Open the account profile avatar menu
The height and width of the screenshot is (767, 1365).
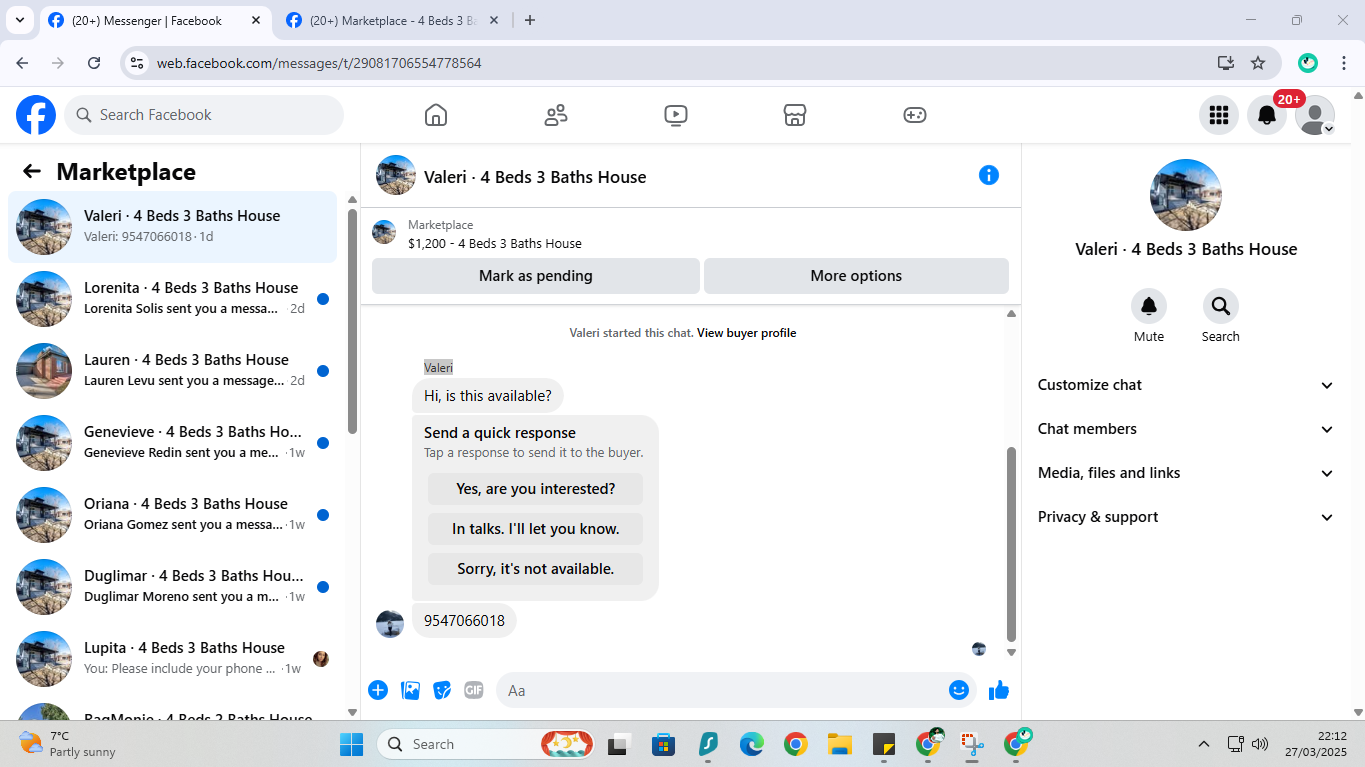tap(1315, 115)
